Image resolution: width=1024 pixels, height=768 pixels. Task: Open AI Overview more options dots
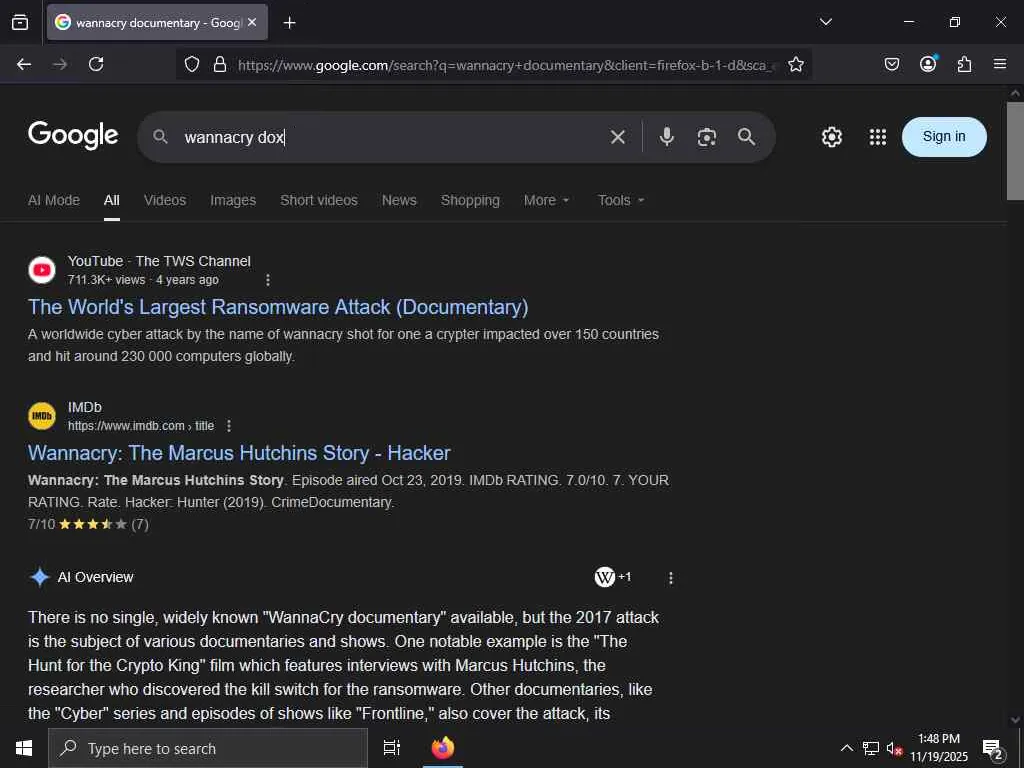[x=671, y=578]
